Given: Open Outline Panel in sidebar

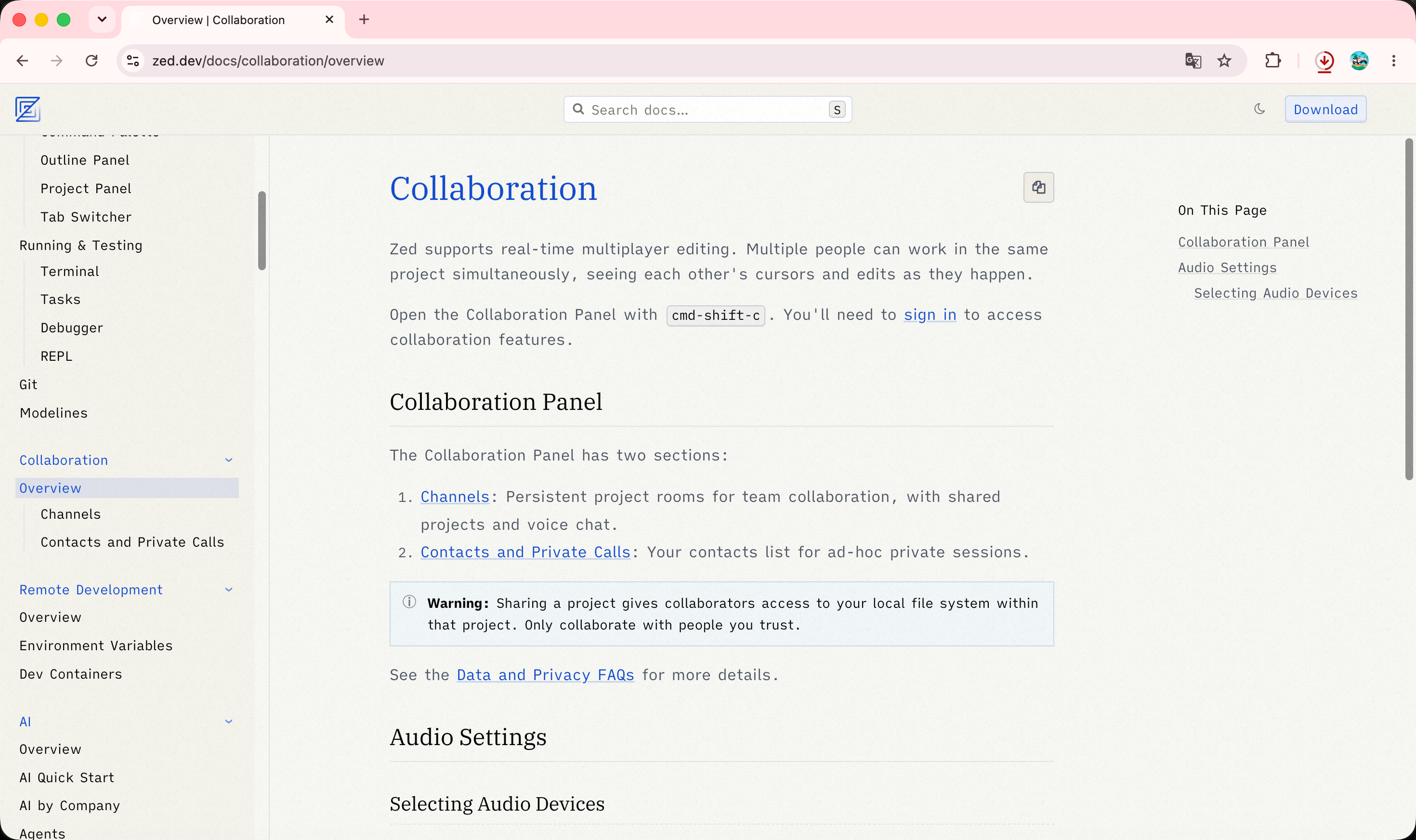Looking at the screenshot, I should click(x=85, y=160).
